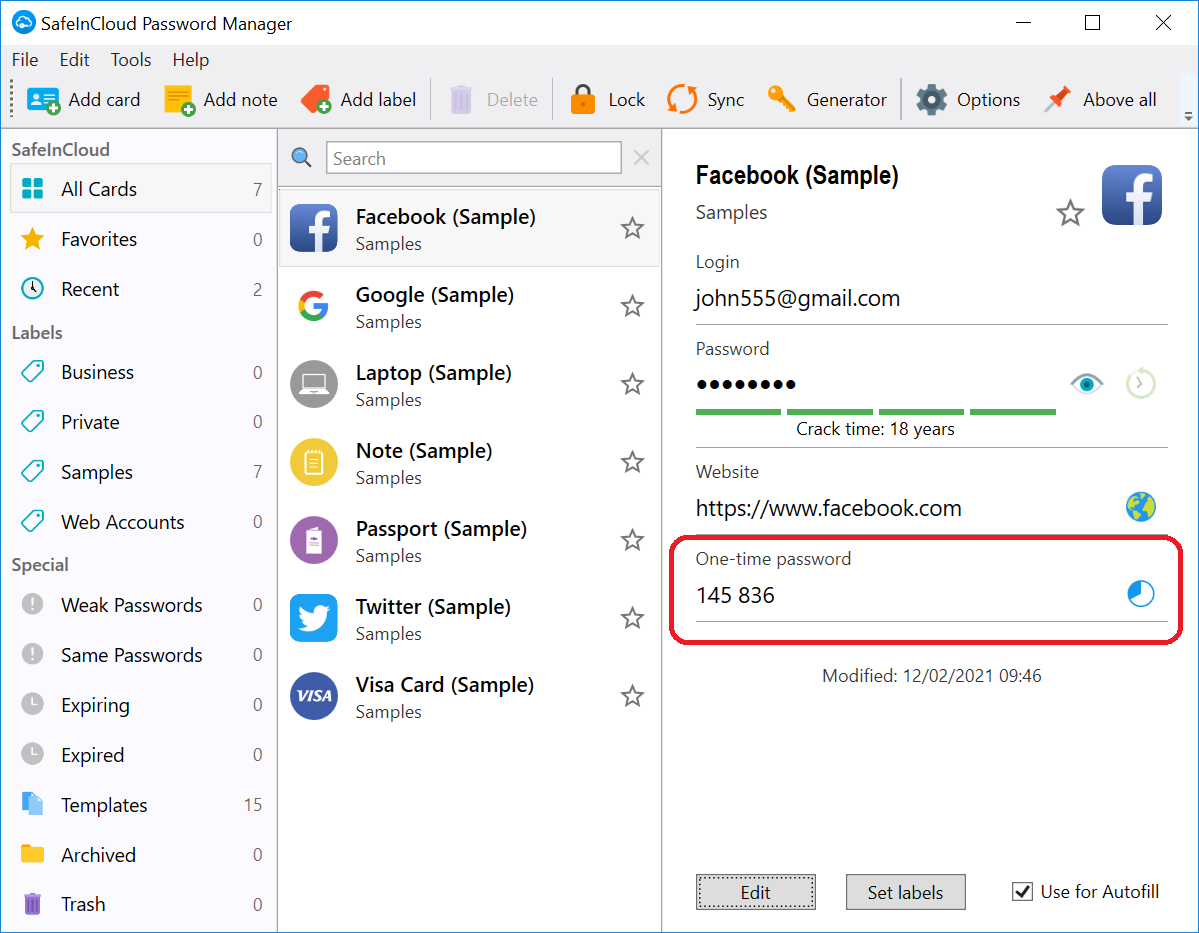Image resolution: width=1199 pixels, height=933 pixels.
Task: Open the Help menu
Action: click(x=190, y=60)
